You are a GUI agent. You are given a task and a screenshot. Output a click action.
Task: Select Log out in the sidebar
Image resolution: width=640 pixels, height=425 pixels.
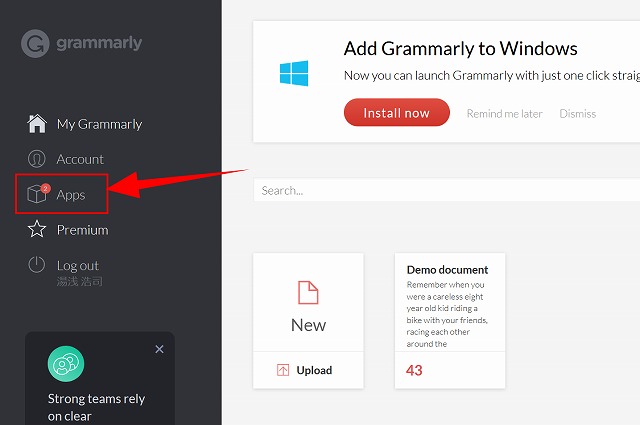tap(78, 266)
